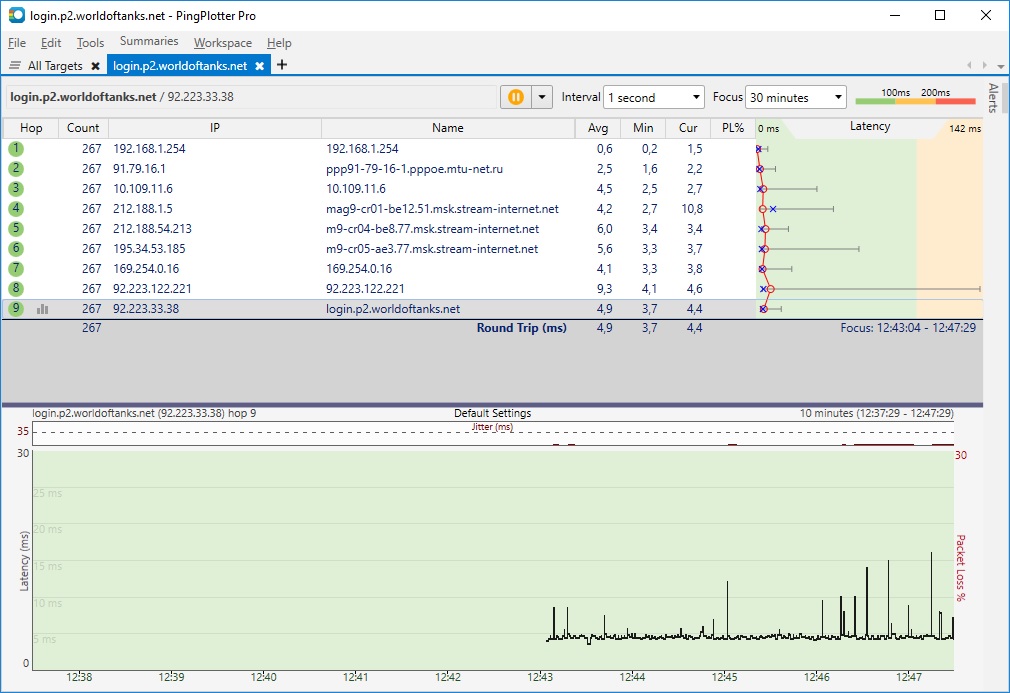Click the hop 4 green number circle
Screen dimensions: 1010x693
(16, 209)
